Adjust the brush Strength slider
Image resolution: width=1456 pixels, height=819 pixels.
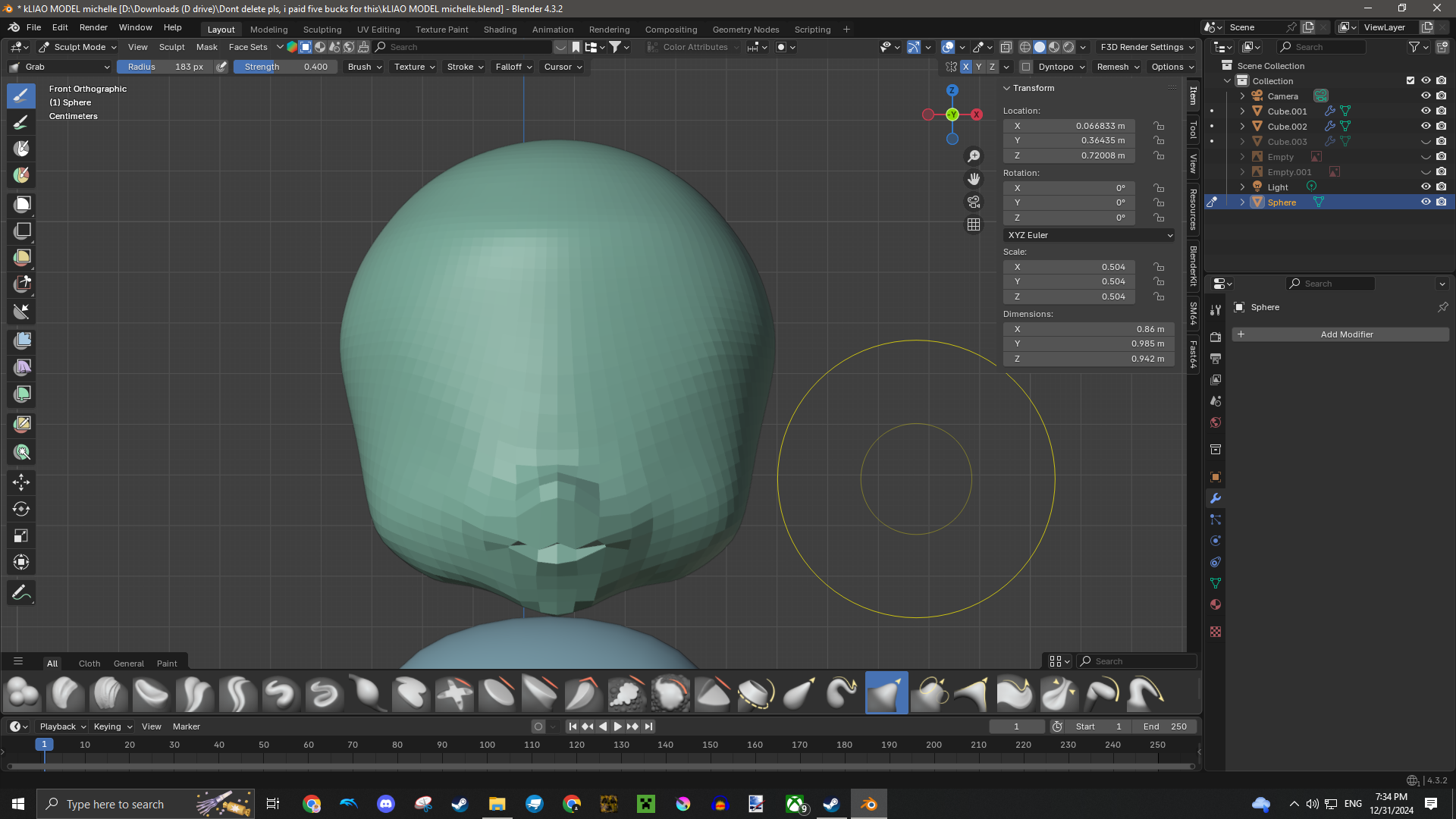pyautogui.click(x=285, y=67)
